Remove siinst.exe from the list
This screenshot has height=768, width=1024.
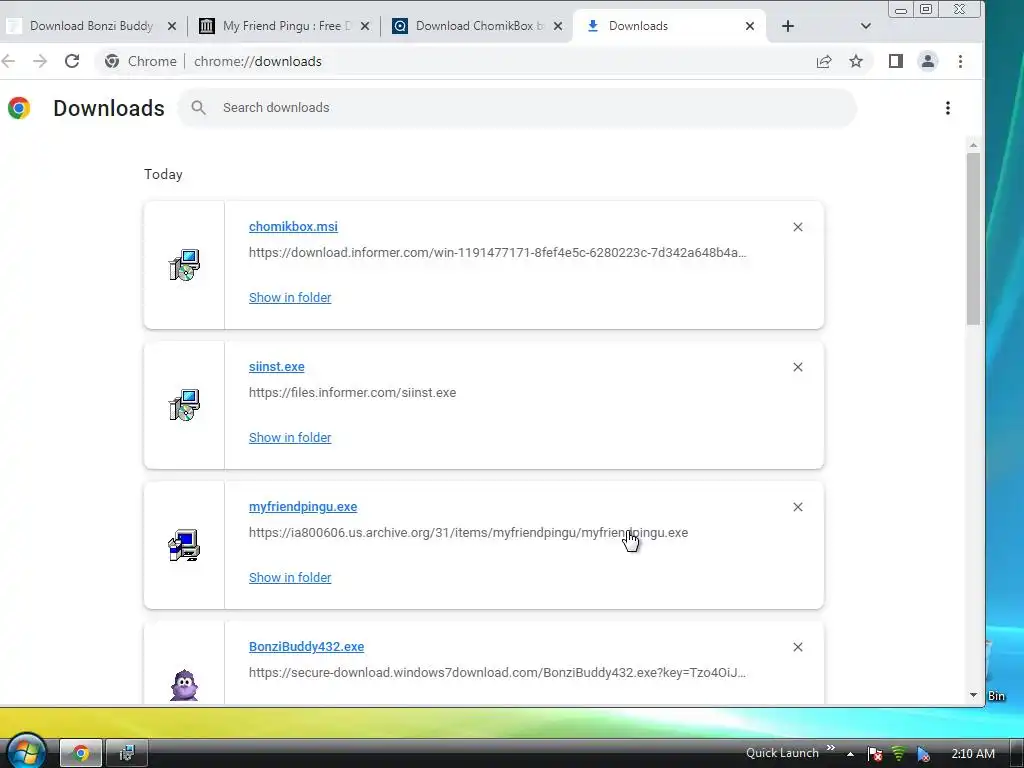(798, 367)
